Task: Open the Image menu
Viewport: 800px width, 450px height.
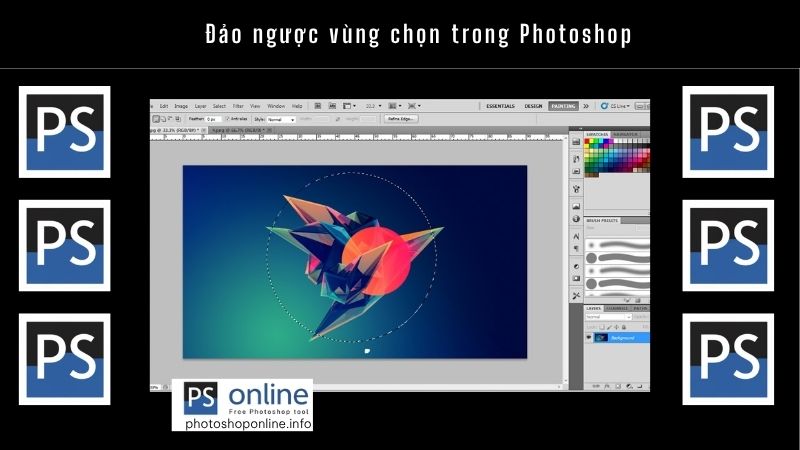Action: [x=181, y=106]
